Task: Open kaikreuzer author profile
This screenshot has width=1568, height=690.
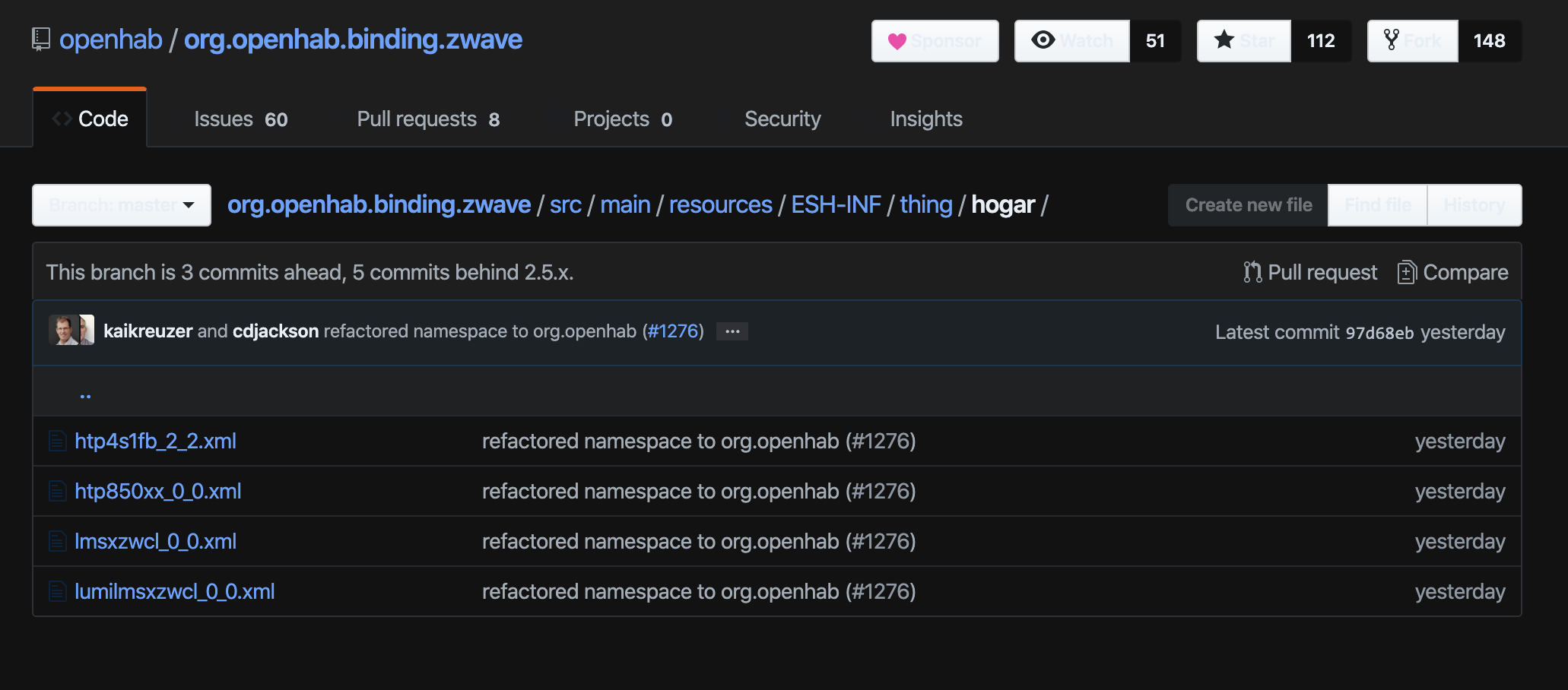Action: coord(148,331)
